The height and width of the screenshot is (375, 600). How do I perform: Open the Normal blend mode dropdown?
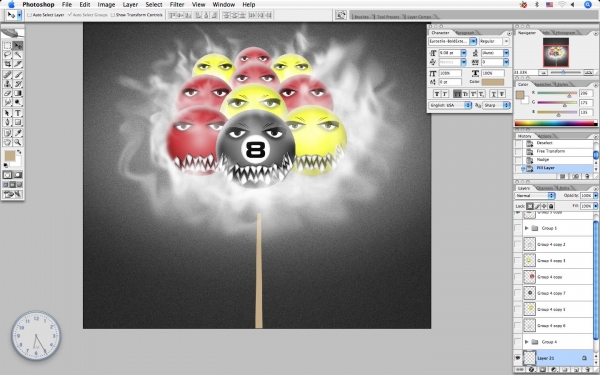point(535,196)
